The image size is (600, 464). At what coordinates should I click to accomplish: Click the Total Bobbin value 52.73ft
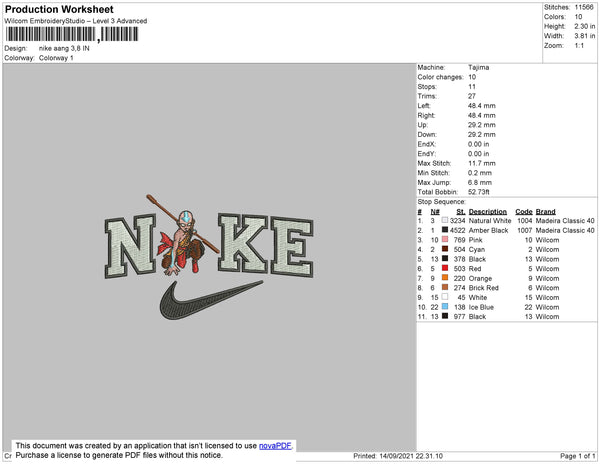pyautogui.click(x=478, y=192)
